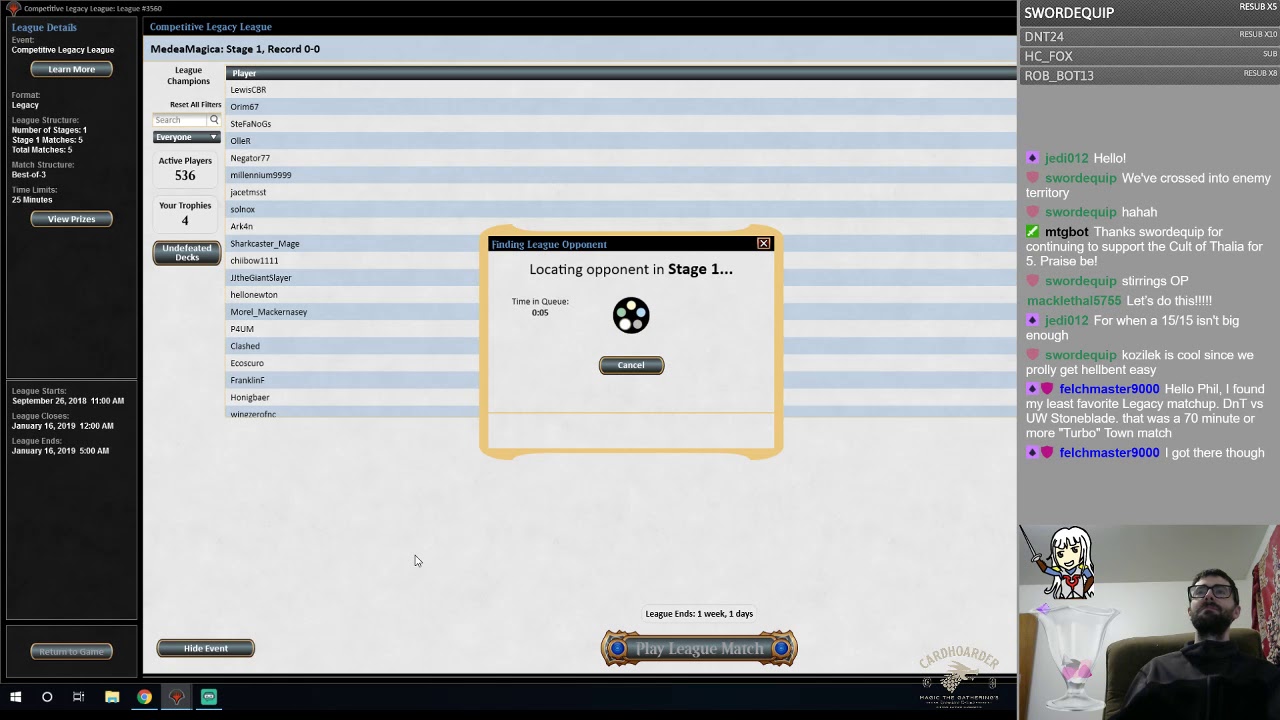This screenshot has width=1280, height=720.
Task: Close the Finding League Opponent dialog
Action: pos(763,244)
